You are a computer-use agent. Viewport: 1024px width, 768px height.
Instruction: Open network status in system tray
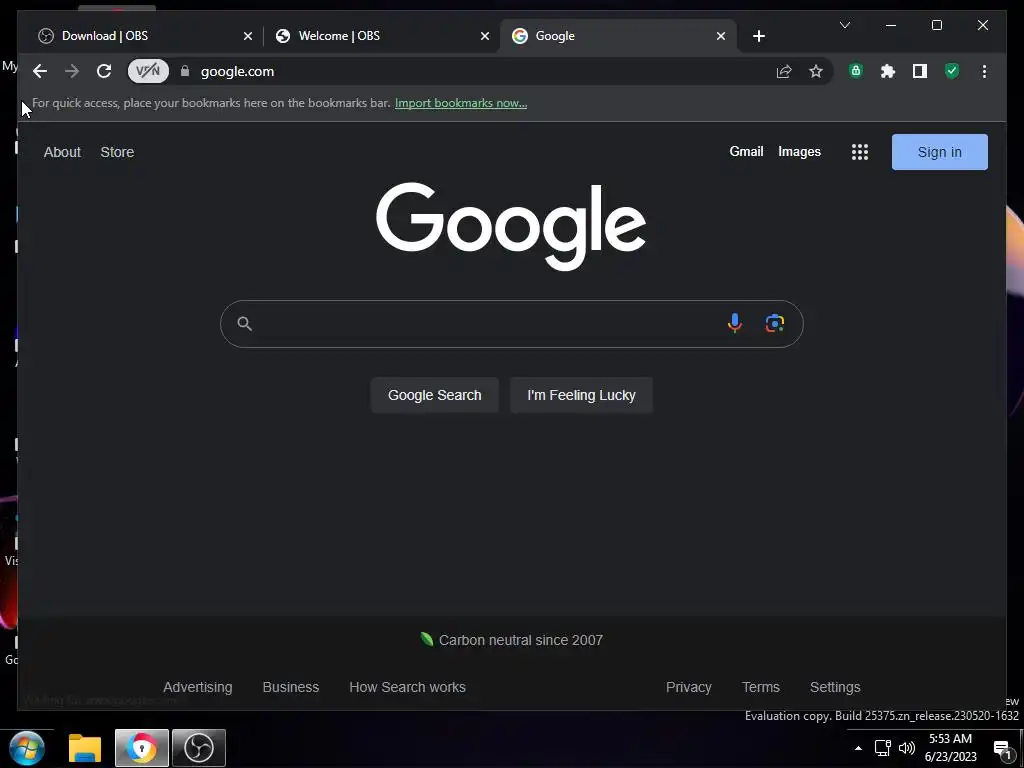click(883, 748)
